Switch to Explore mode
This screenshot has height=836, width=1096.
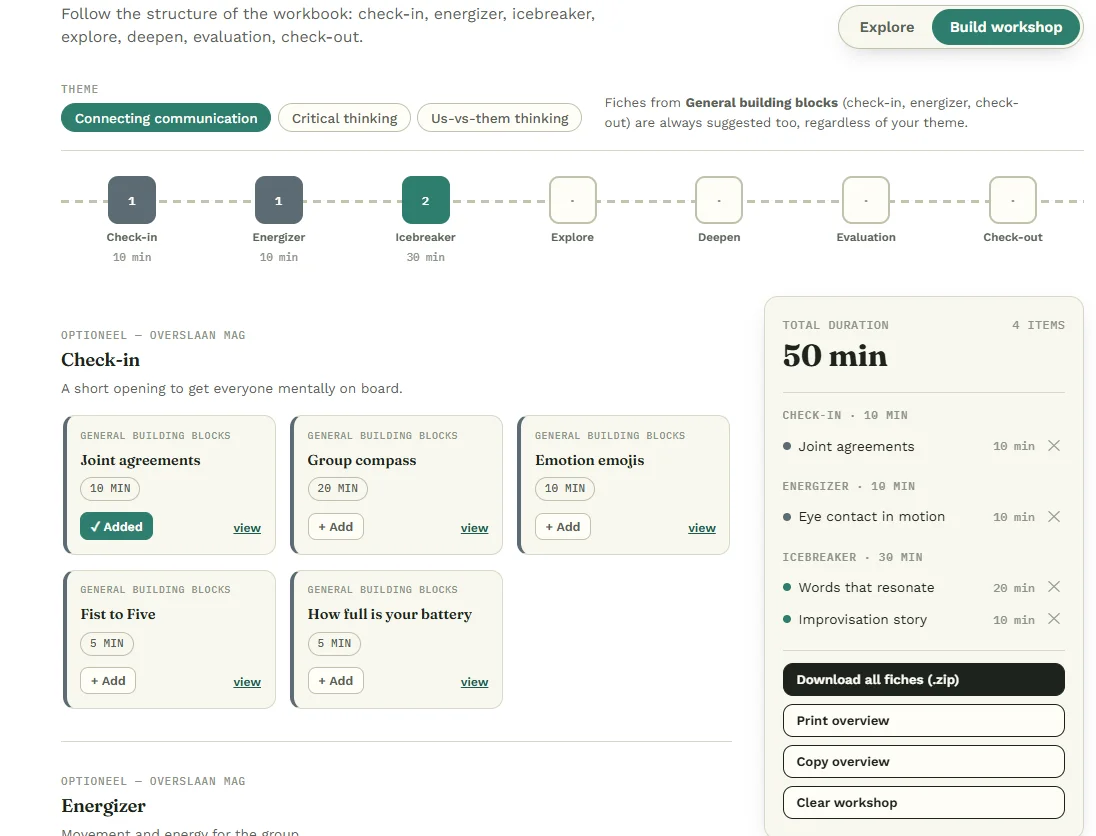tap(886, 27)
